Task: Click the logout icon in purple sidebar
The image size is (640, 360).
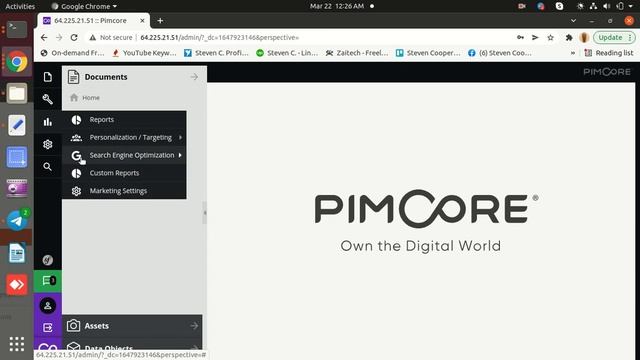Action: (x=48, y=327)
